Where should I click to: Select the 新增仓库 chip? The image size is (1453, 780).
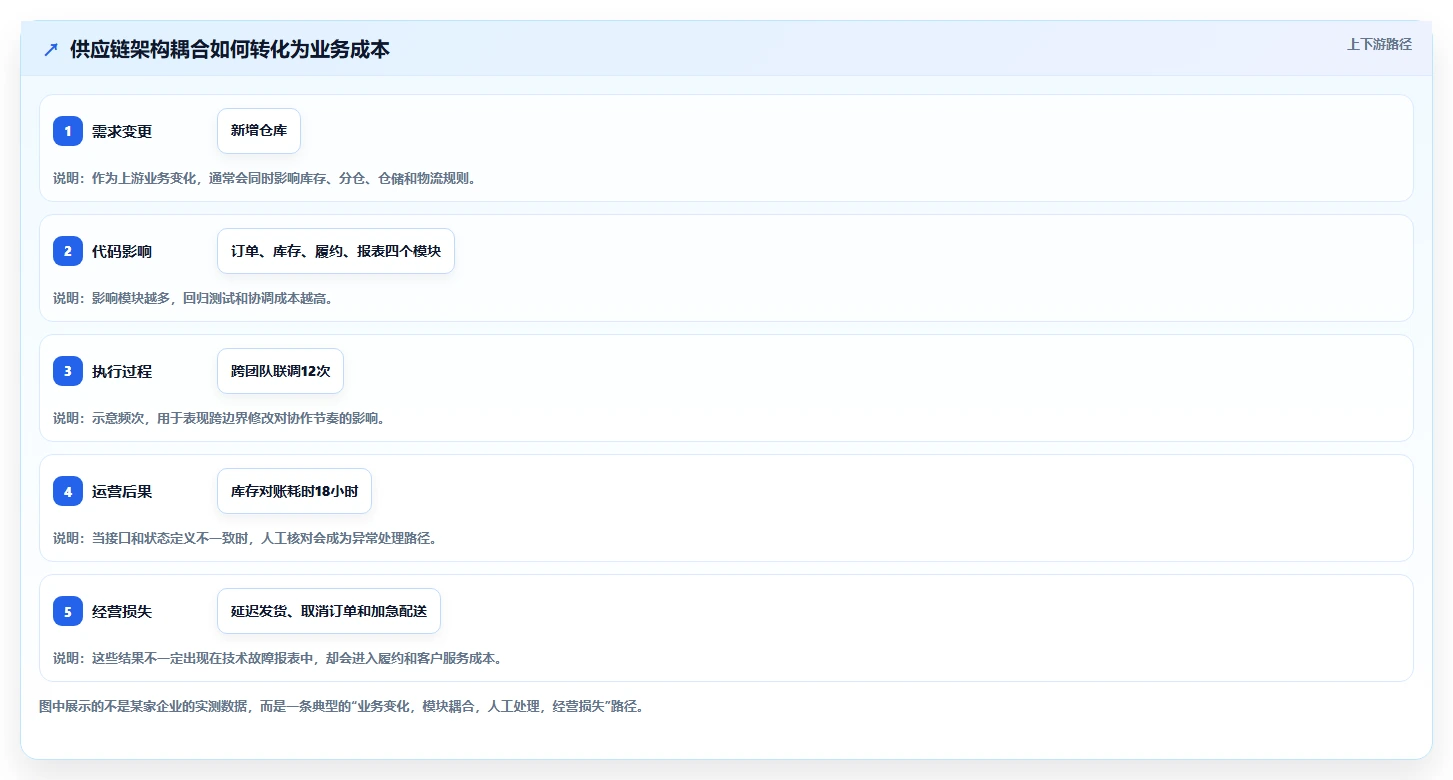(x=259, y=131)
